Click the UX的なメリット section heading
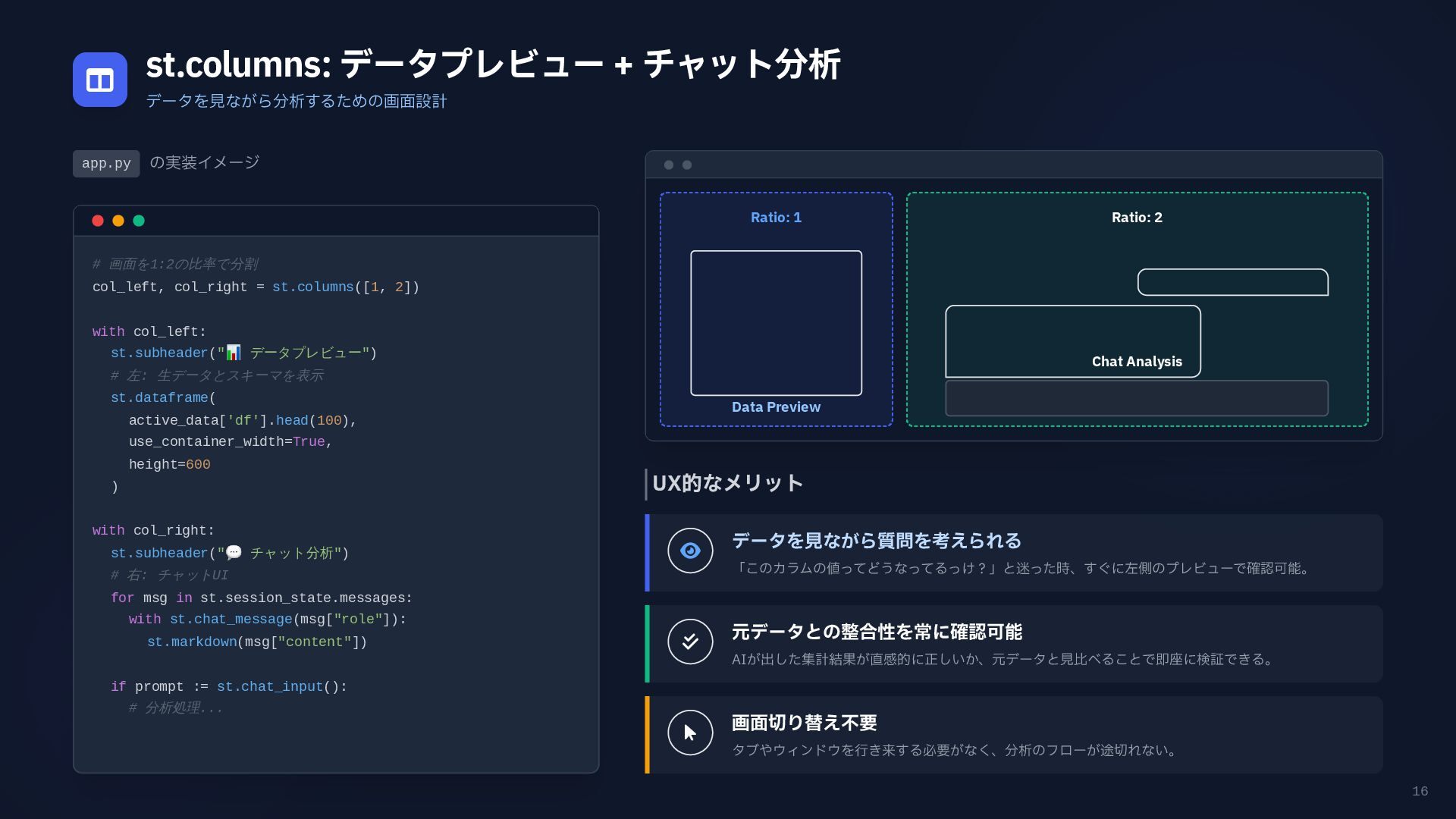Image resolution: width=1456 pixels, height=819 pixels. 727,484
